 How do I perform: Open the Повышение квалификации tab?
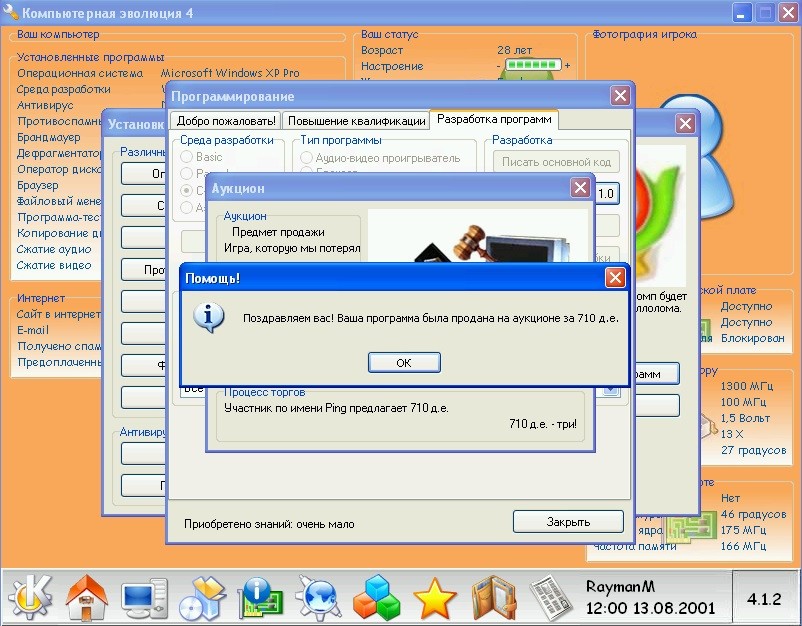pyautogui.click(x=357, y=121)
